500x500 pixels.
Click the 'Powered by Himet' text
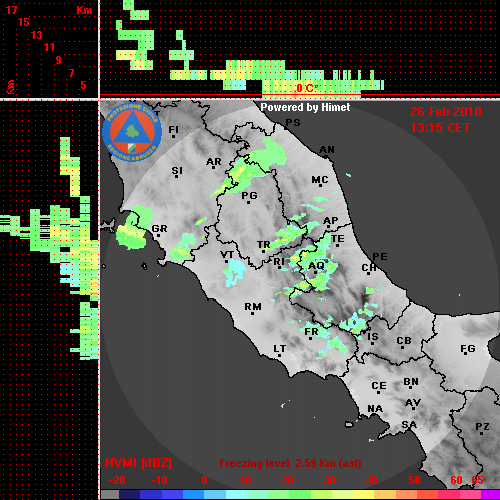305,107
